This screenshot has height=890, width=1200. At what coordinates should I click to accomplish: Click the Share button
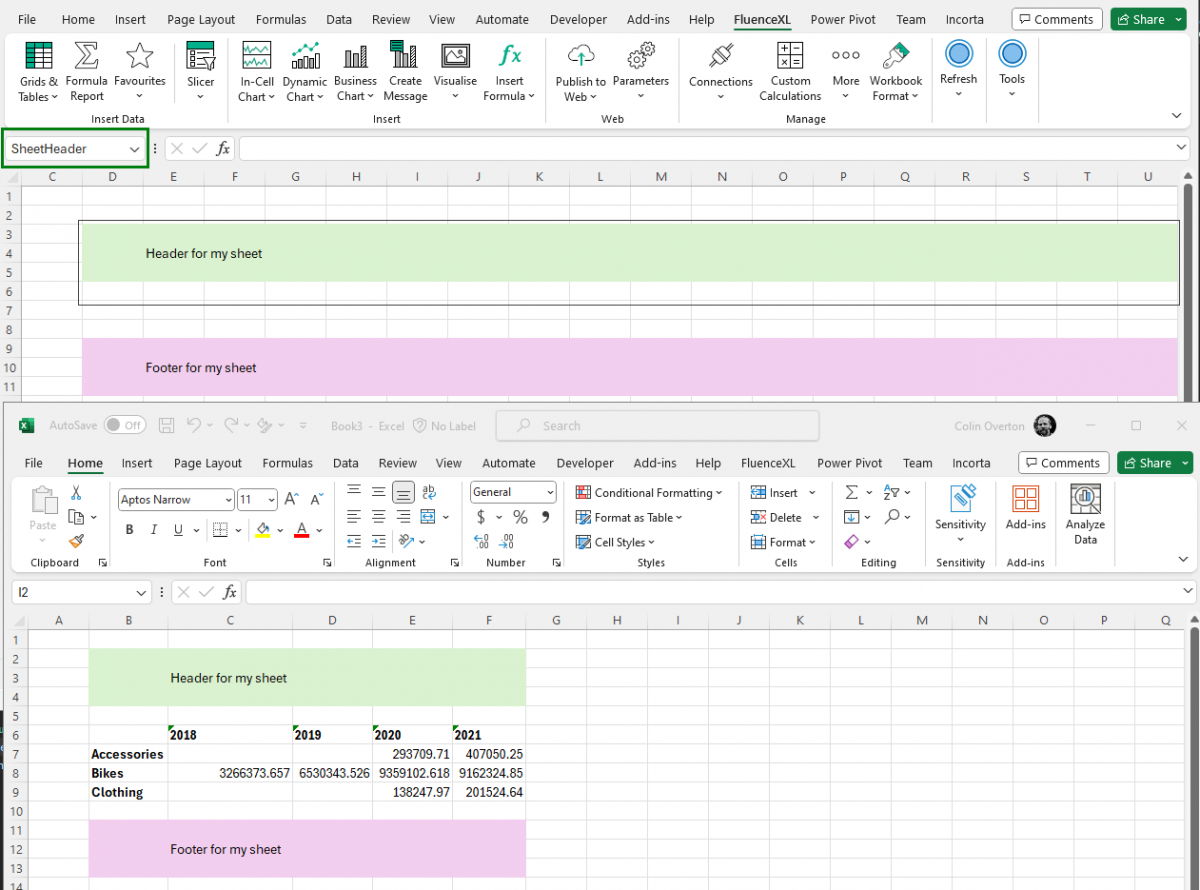[1148, 19]
